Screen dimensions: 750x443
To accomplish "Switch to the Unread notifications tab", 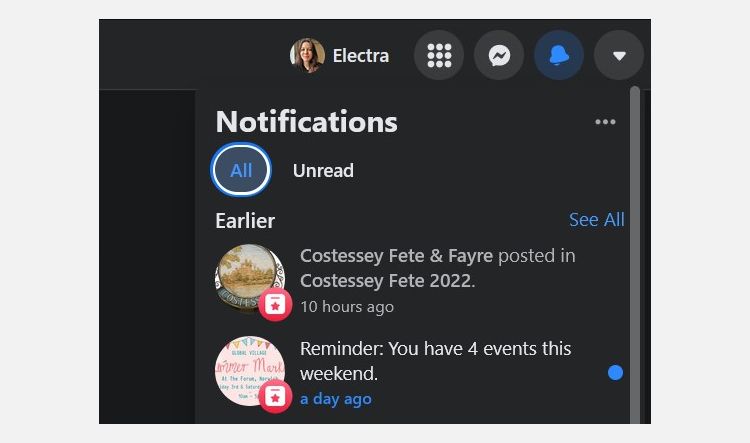I will pos(323,170).
